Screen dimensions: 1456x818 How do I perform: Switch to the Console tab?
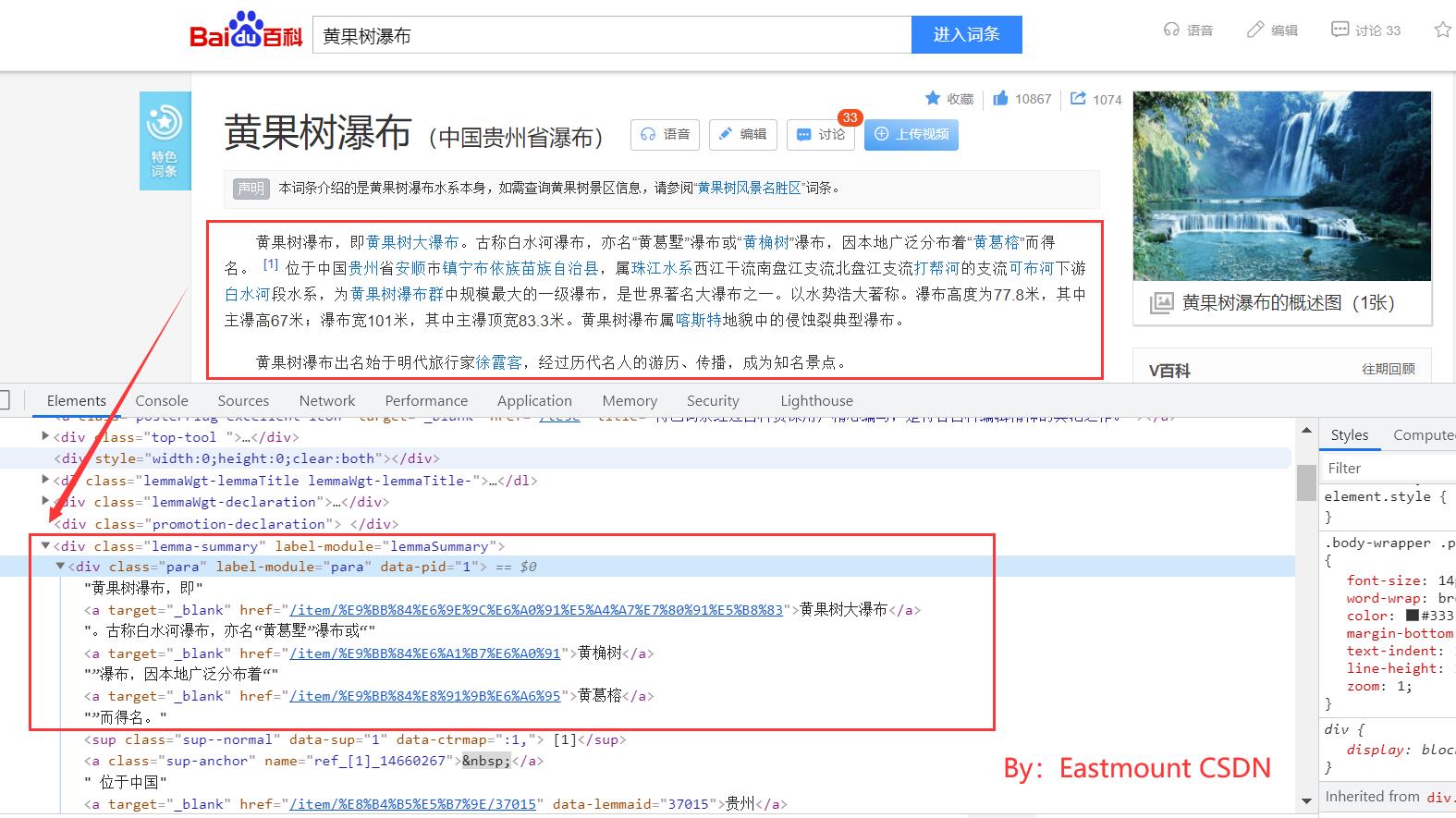pyautogui.click(x=162, y=400)
